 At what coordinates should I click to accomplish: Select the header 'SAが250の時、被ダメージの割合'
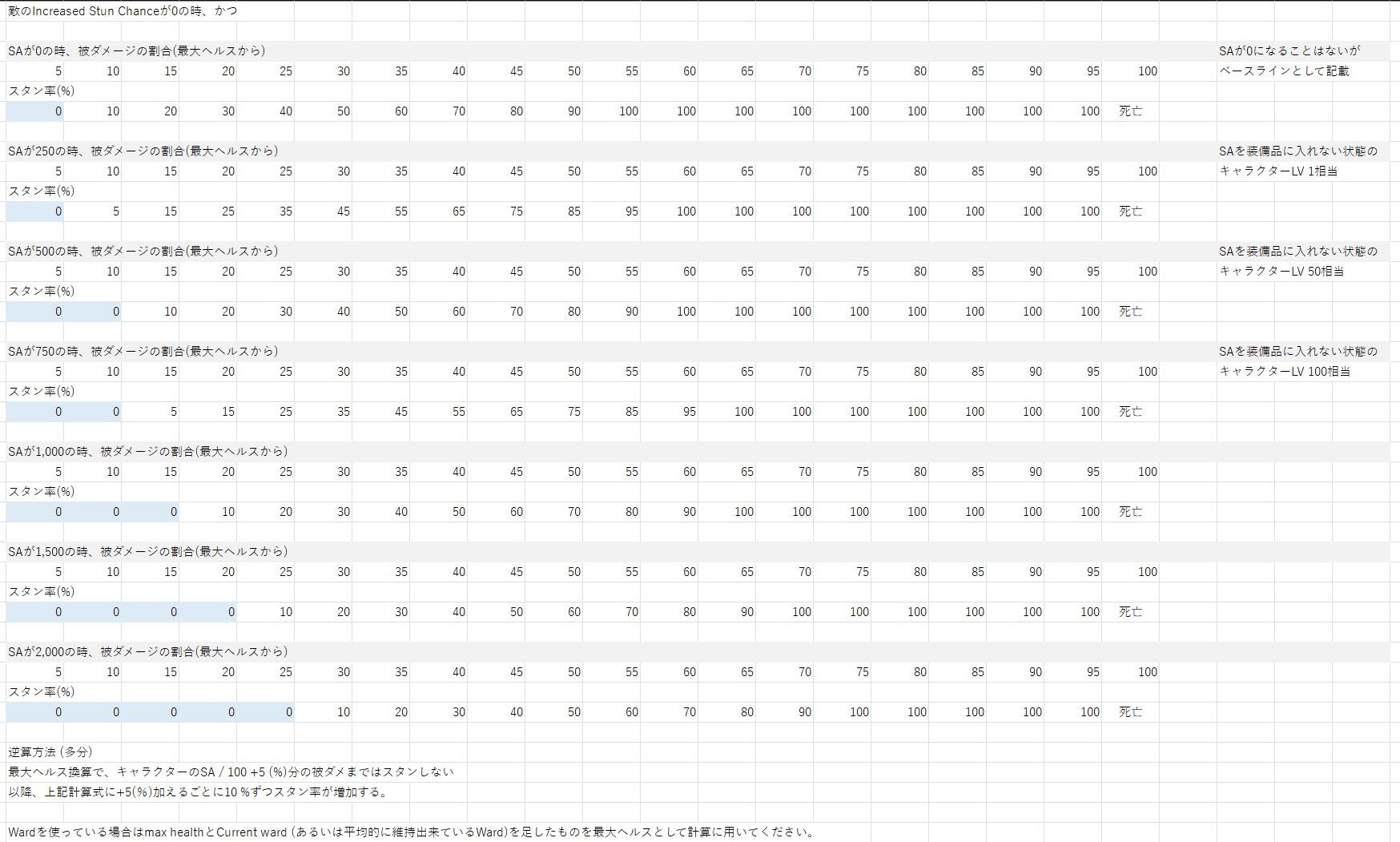143,151
